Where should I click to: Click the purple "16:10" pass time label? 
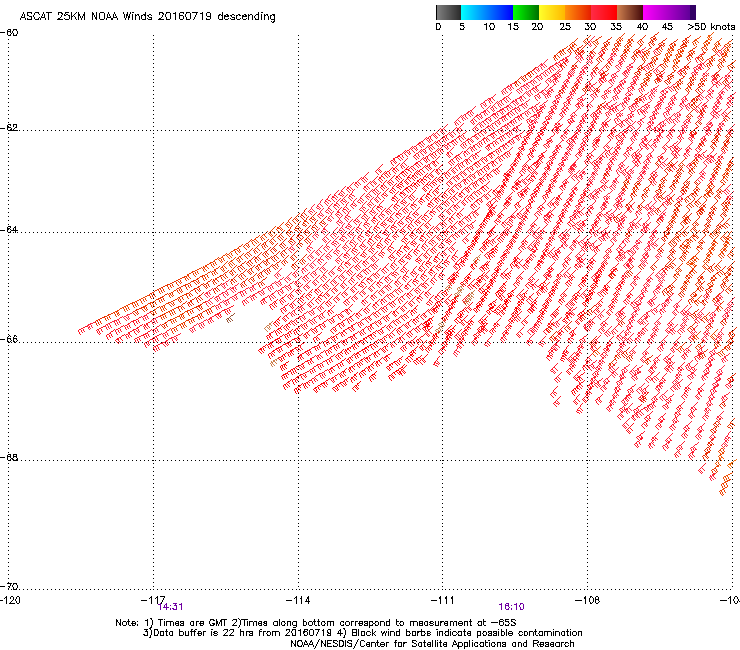click(x=512, y=607)
